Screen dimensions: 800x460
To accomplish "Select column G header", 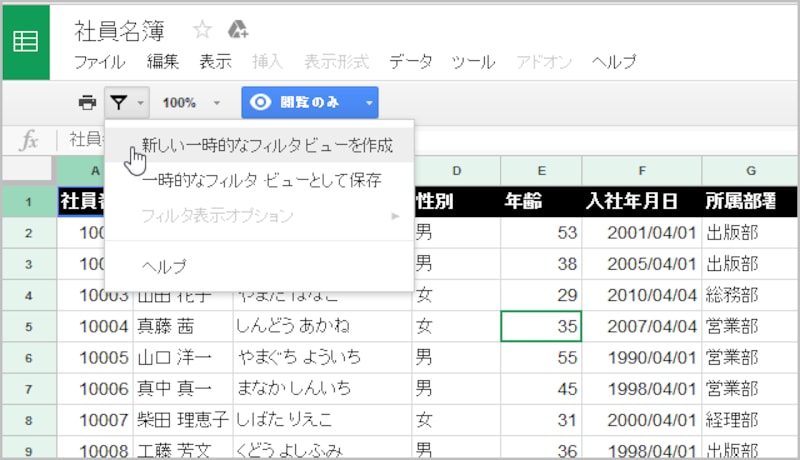I will pyautogui.click(x=750, y=171).
